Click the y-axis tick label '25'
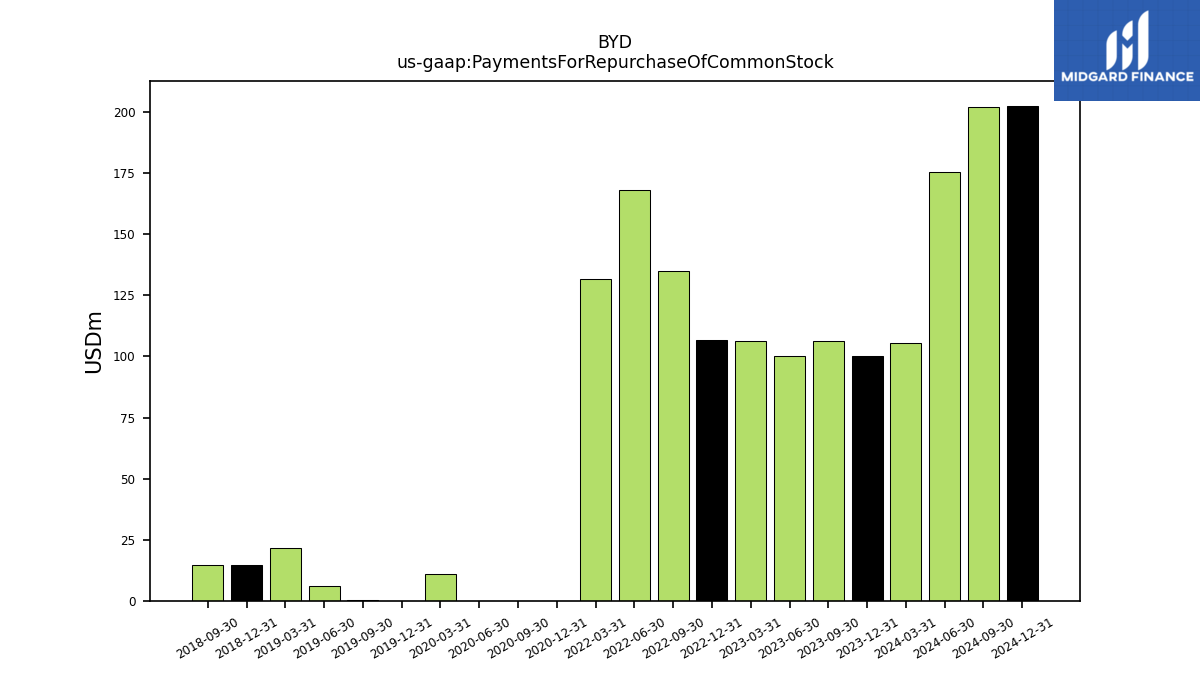The height and width of the screenshot is (675, 1200). pyautogui.click(x=129, y=541)
